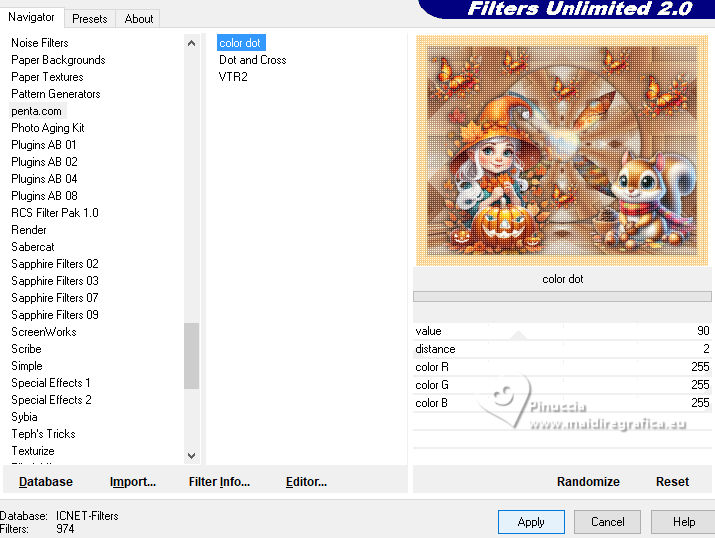715x538 pixels.
Task: Switch to the Navigator tab
Action: click(x=31, y=17)
